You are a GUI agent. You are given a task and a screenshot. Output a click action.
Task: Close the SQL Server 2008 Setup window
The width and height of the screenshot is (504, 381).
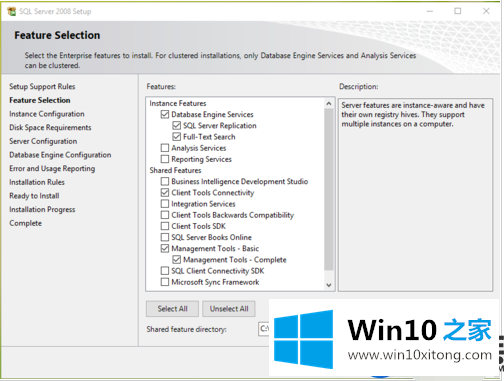[486, 11]
